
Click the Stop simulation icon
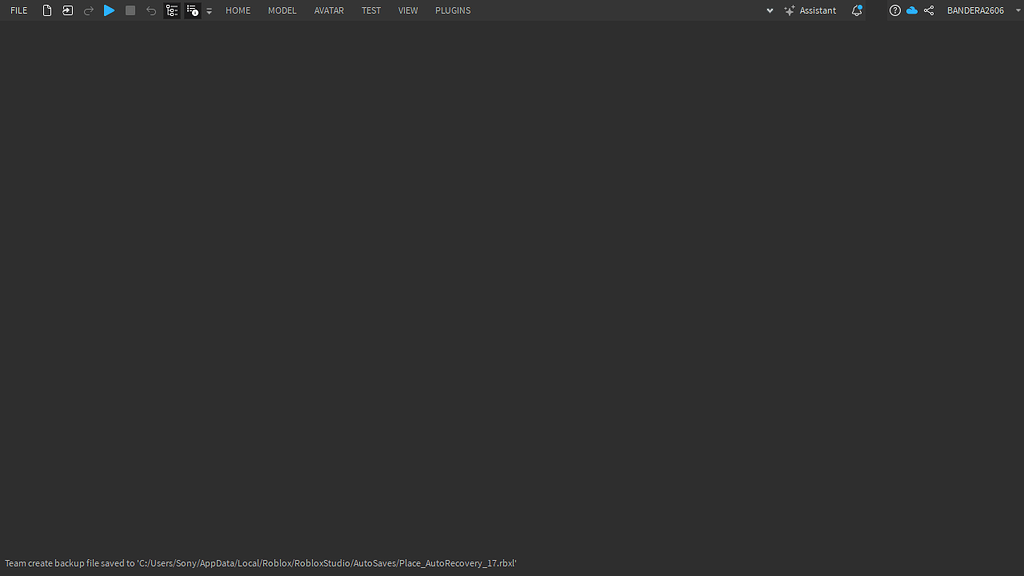130,10
